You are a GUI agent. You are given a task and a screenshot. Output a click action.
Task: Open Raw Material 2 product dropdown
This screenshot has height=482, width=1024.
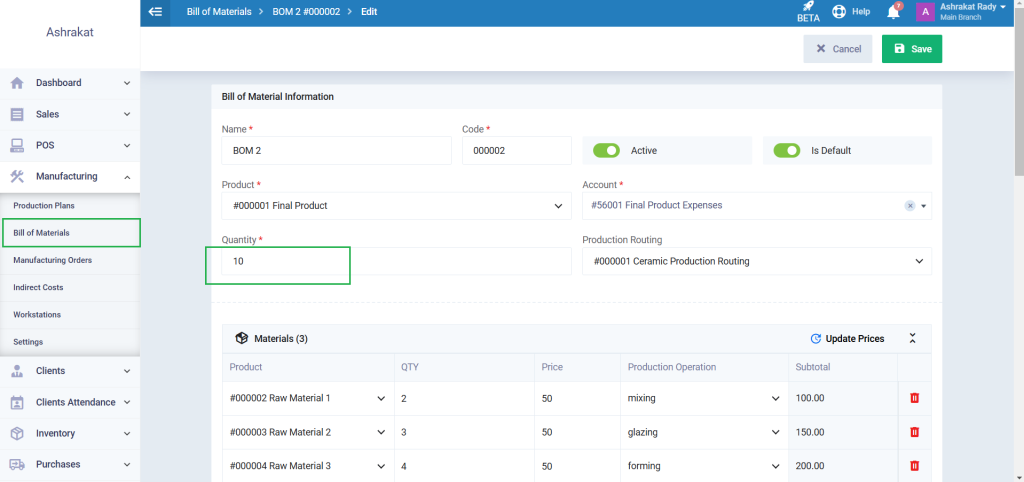tap(308, 432)
